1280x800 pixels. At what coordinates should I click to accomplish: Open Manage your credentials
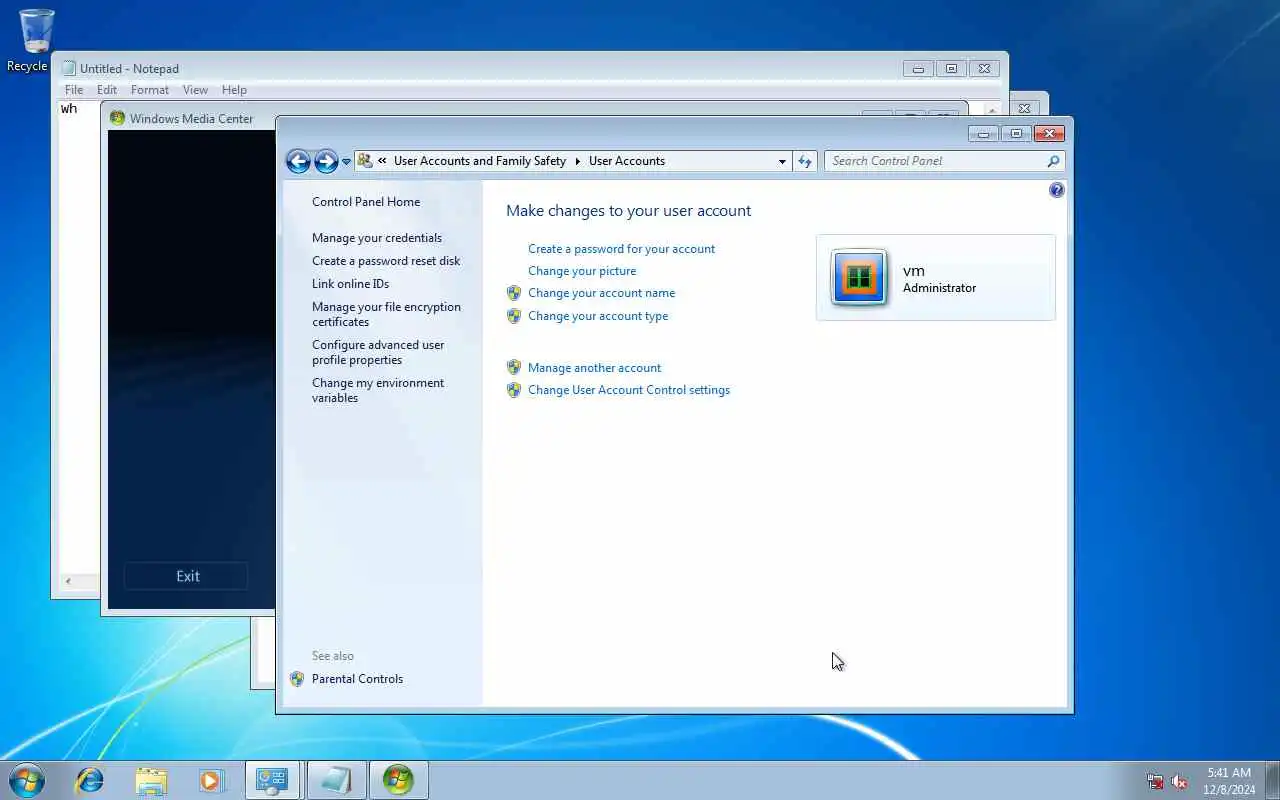(x=377, y=238)
